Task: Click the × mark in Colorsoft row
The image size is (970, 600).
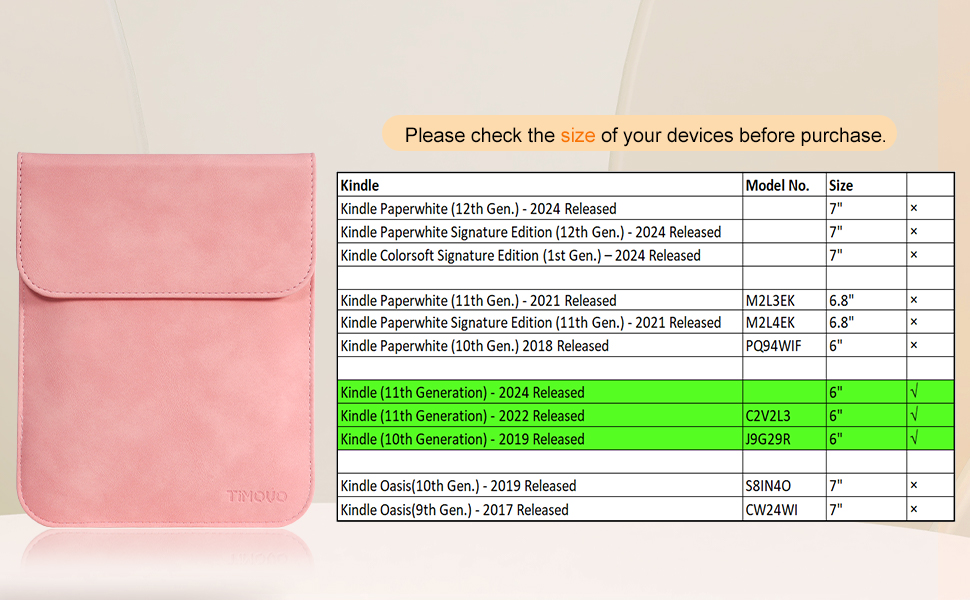Action: (x=914, y=255)
